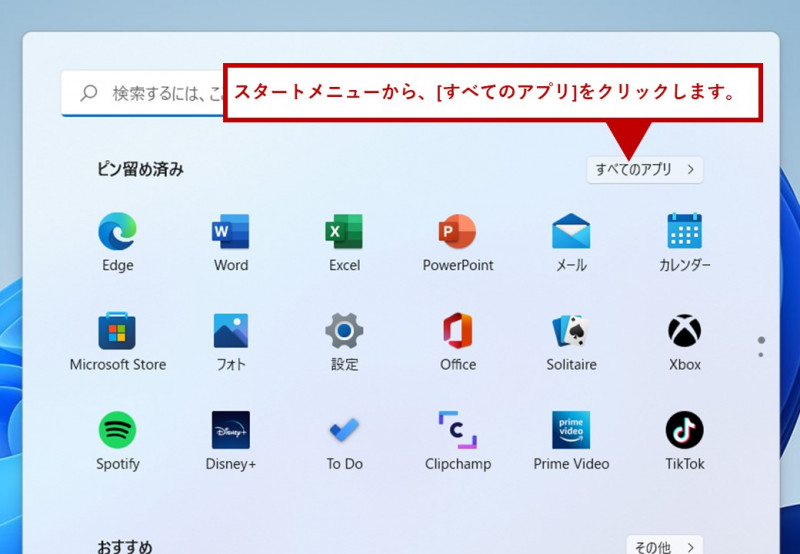Launch Spotify from pinned apps
This screenshot has height=554, width=800.
[117, 430]
